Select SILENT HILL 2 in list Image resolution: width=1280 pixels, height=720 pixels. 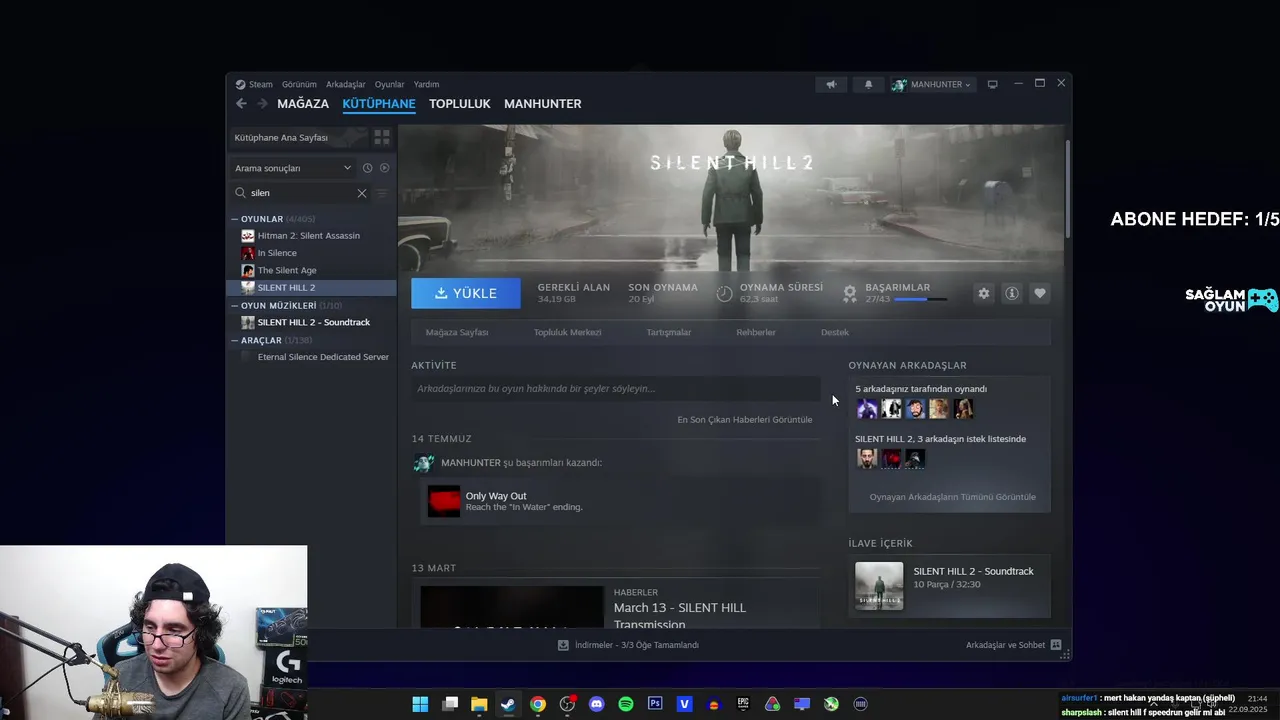pyautogui.click(x=312, y=288)
